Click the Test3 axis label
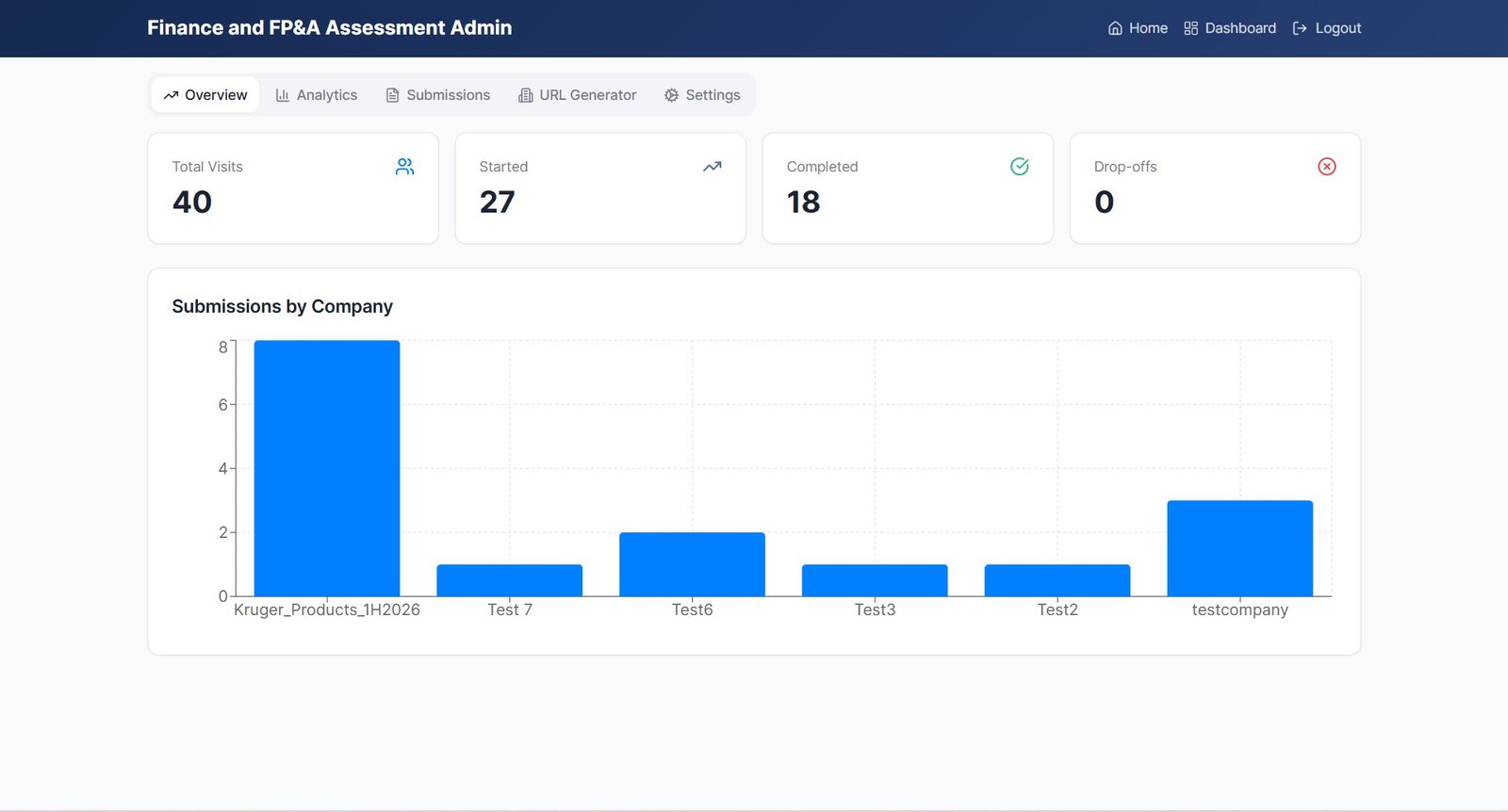This screenshot has width=1508, height=812. point(875,609)
